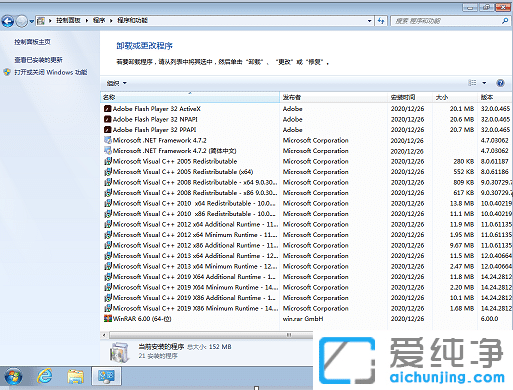Refresh the address bar view
The image size is (513, 390).
tap(381, 21)
